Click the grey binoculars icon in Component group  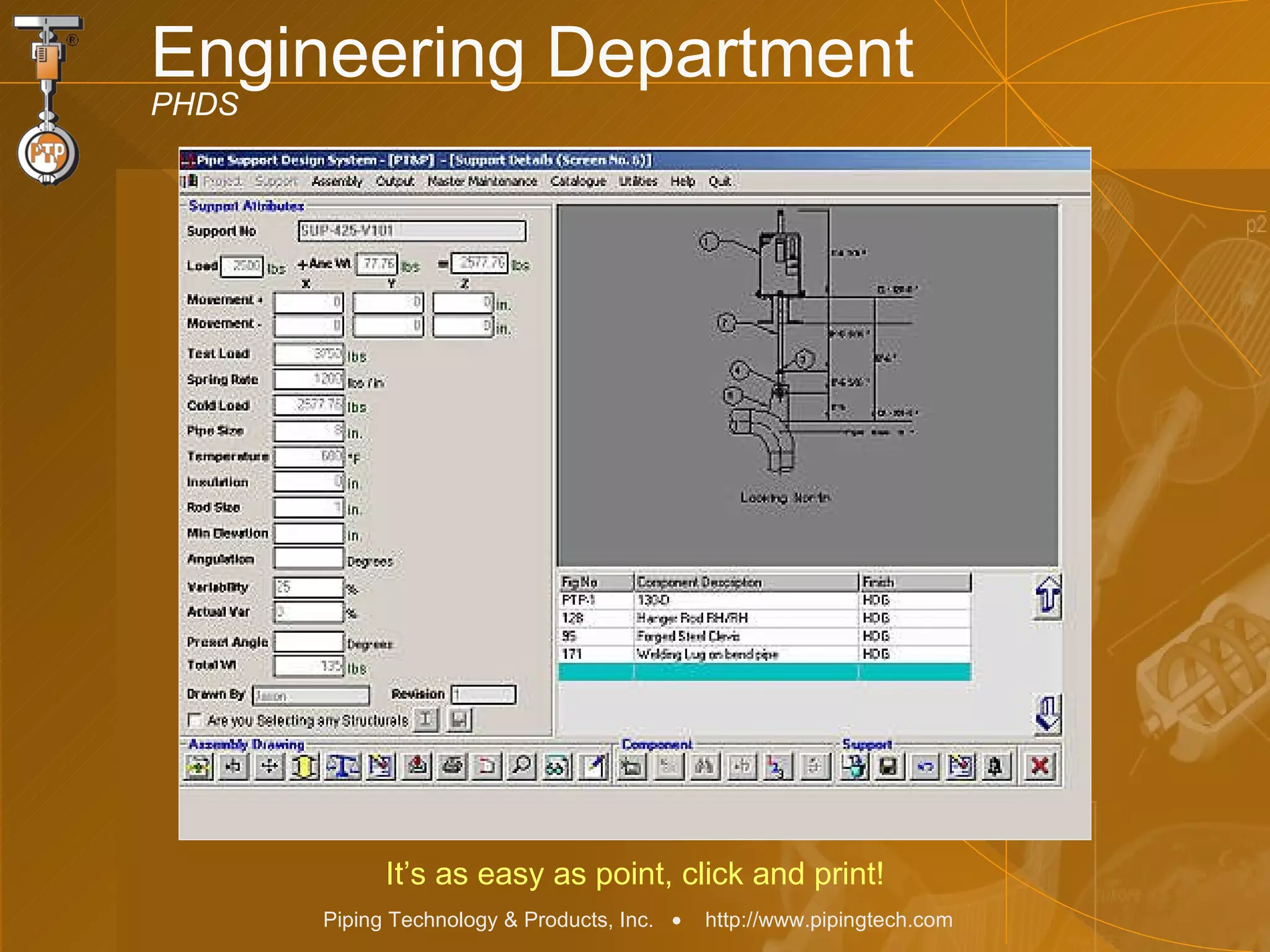tap(705, 767)
